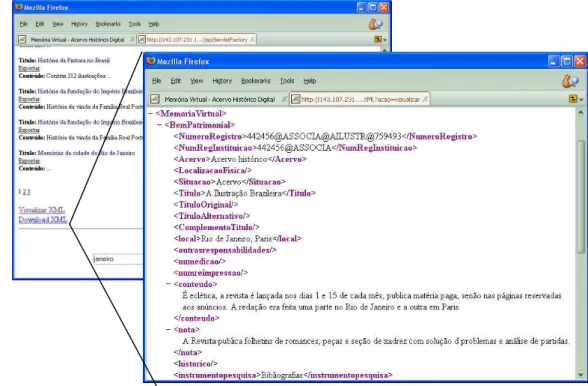Viewport: 588px width, 386px height.
Task: Close the Memória Virtual tab in front window
Action: pos(284,99)
